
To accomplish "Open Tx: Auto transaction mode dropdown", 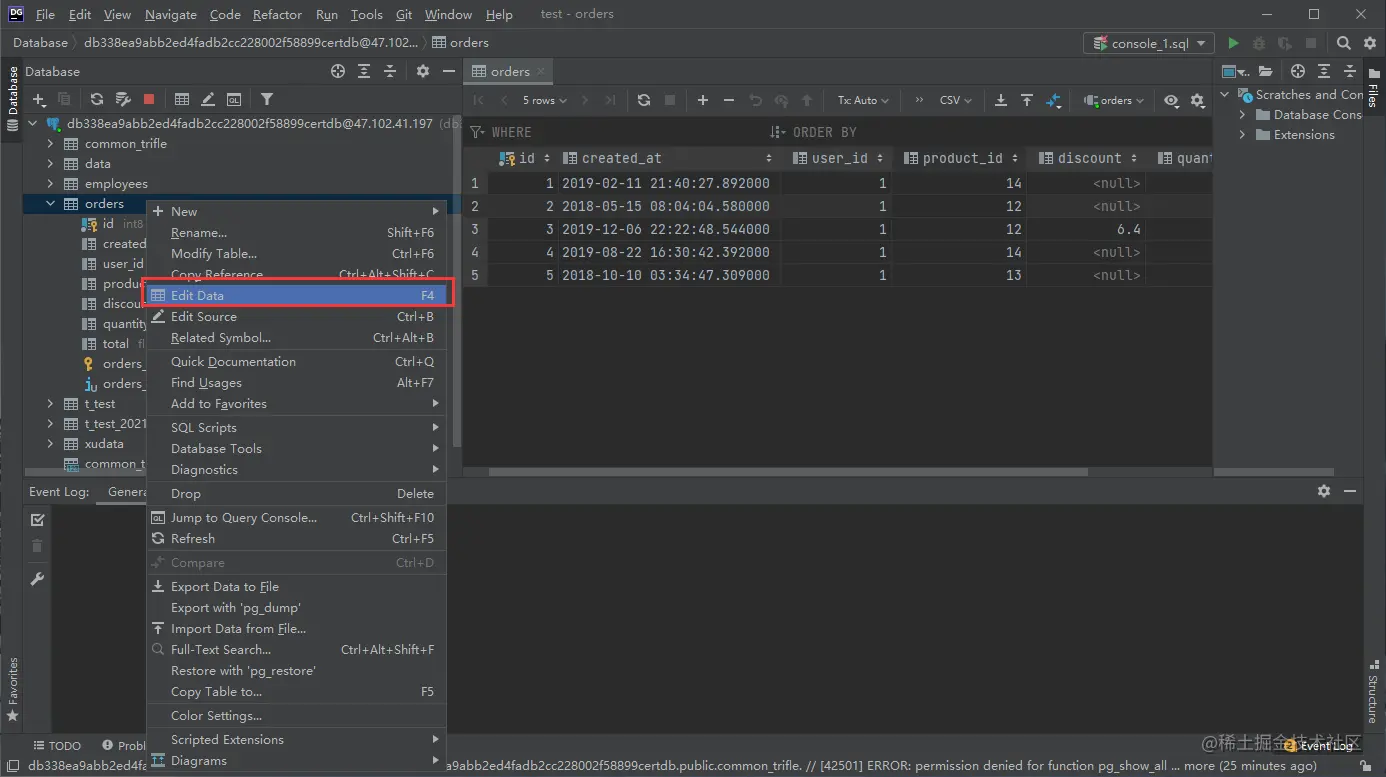I will click(x=864, y=100).
